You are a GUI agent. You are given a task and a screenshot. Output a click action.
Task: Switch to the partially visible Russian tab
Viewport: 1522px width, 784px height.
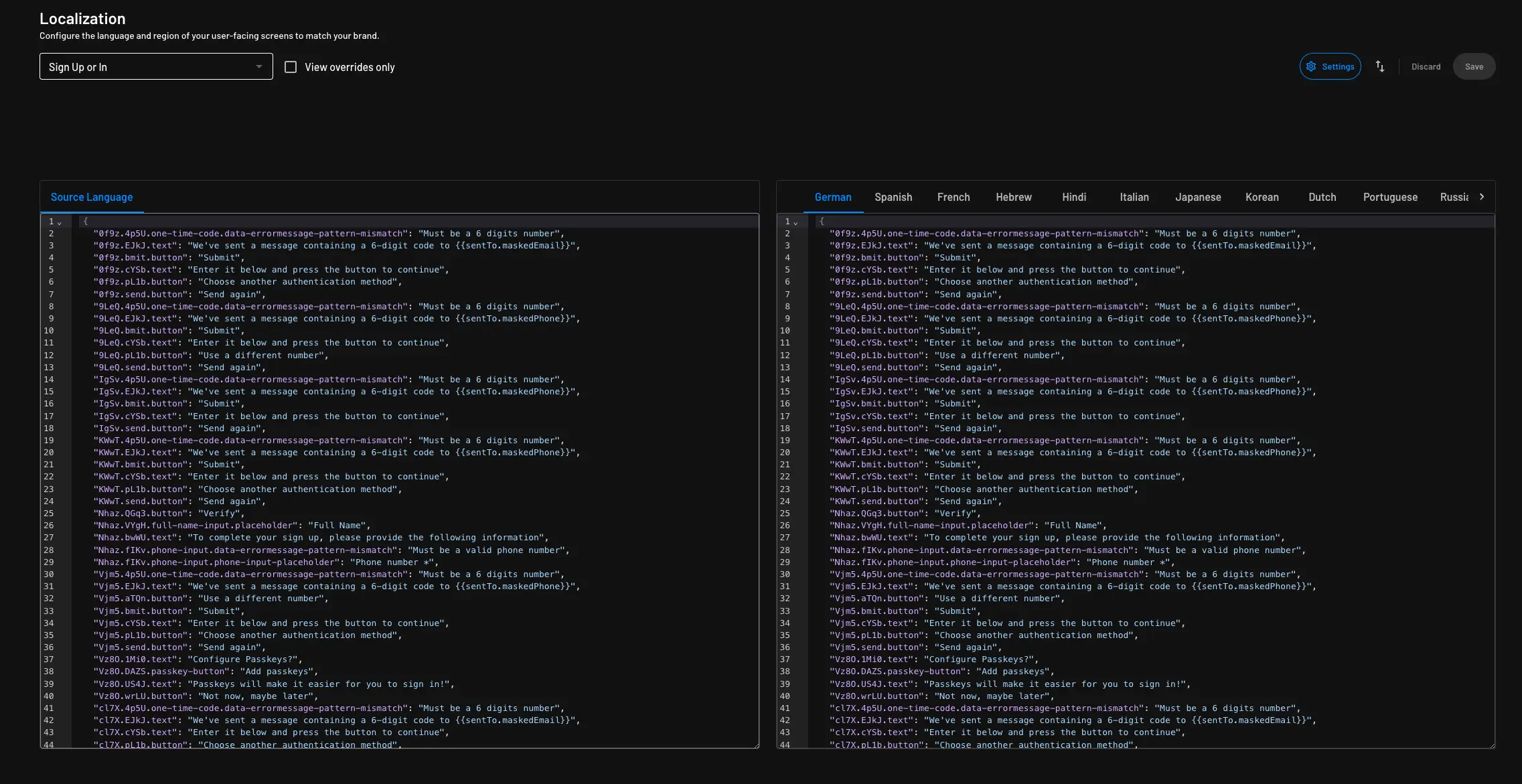pos(1454,197)
